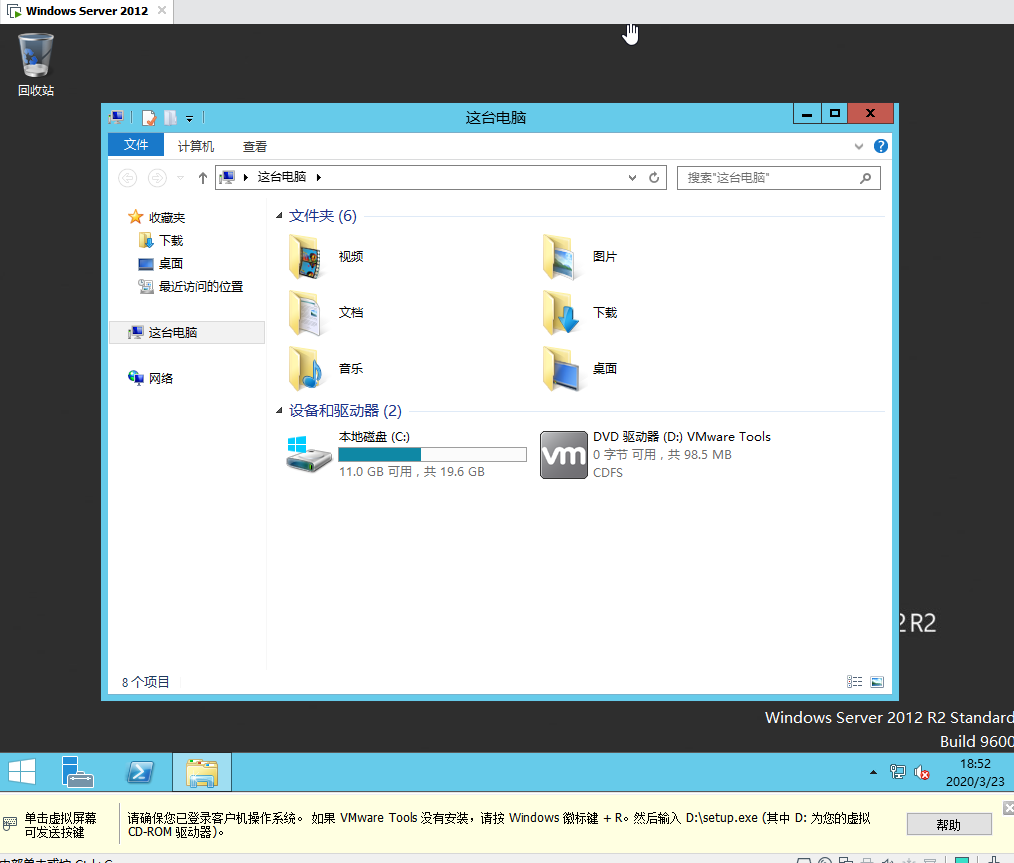Collapse the 设备和驱动器 (2) group
1014x863 pixels.
pyautogui.click(x=279, y=411)
